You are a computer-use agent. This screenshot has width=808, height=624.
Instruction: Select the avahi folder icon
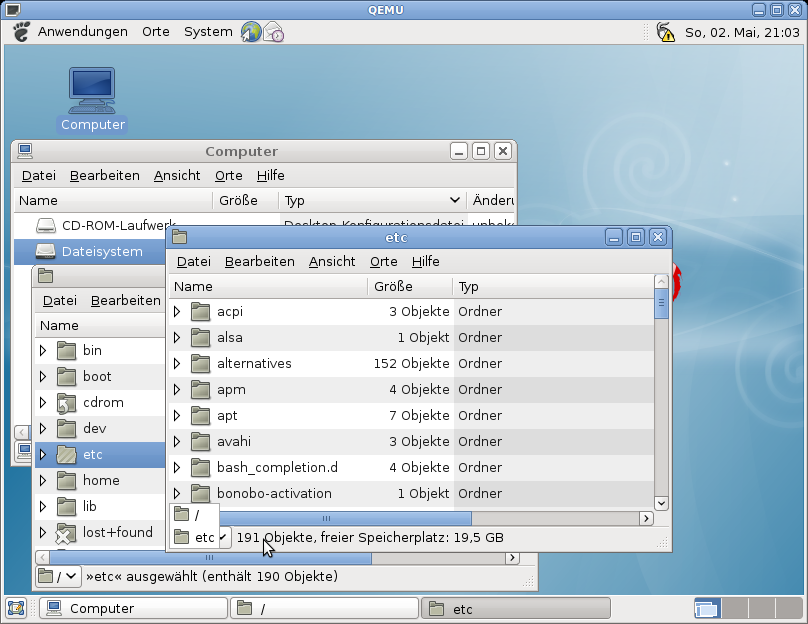click(x=200, y=442)
